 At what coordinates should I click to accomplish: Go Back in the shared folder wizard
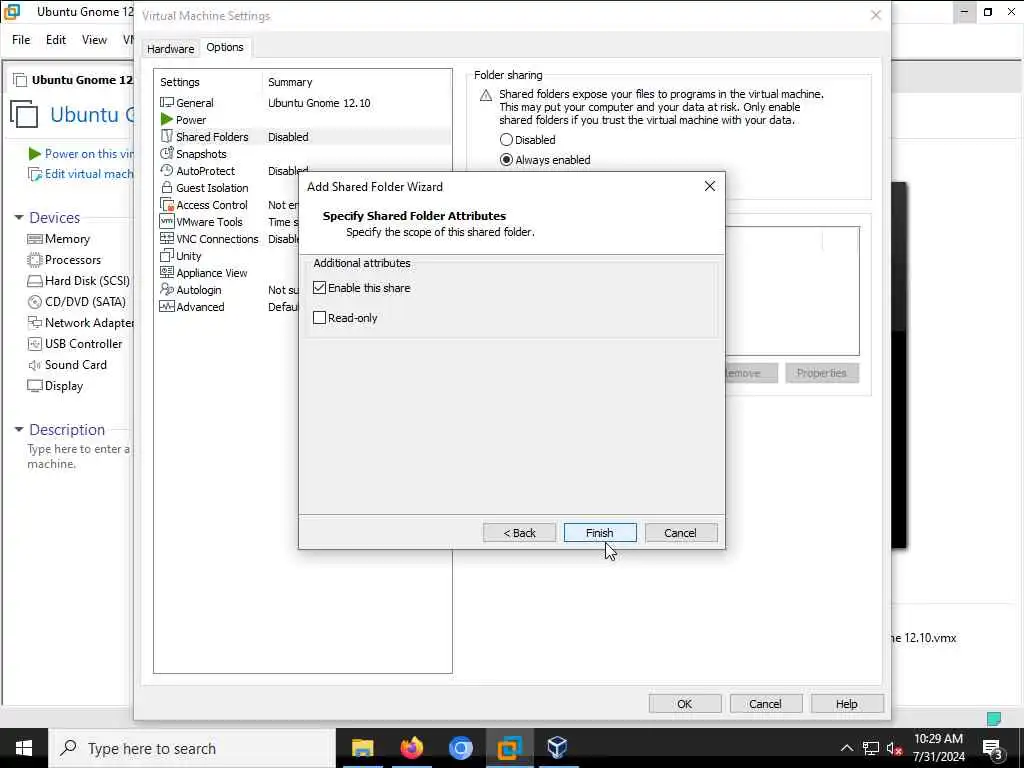coord(519,533)
